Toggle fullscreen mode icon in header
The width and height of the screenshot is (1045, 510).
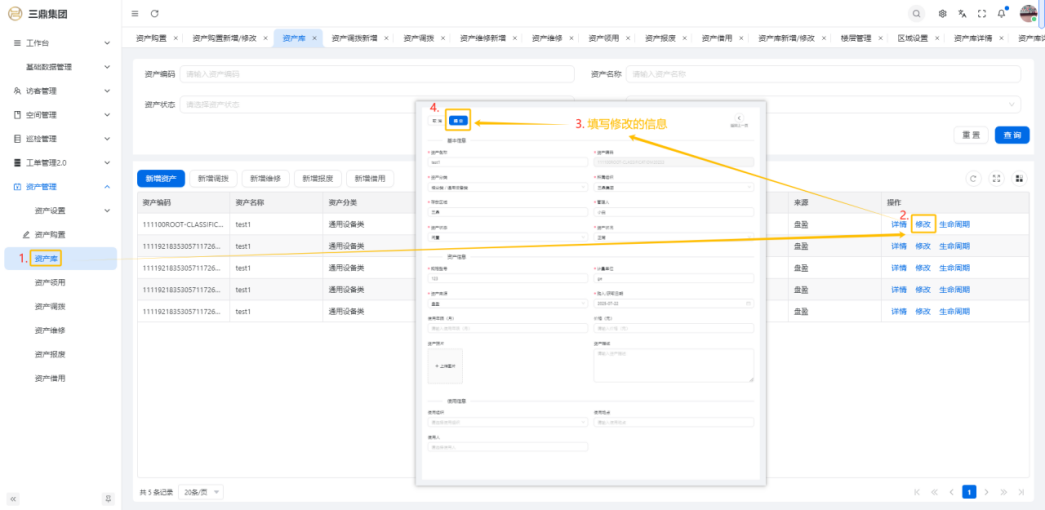click(981, 14)
